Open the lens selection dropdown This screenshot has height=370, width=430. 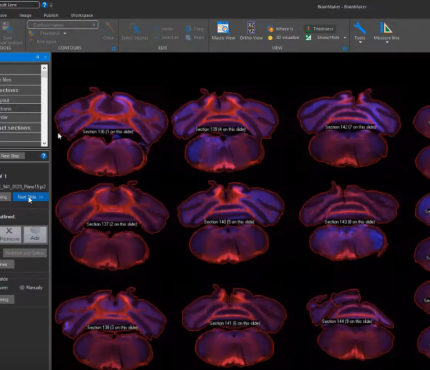coord(19,5)
